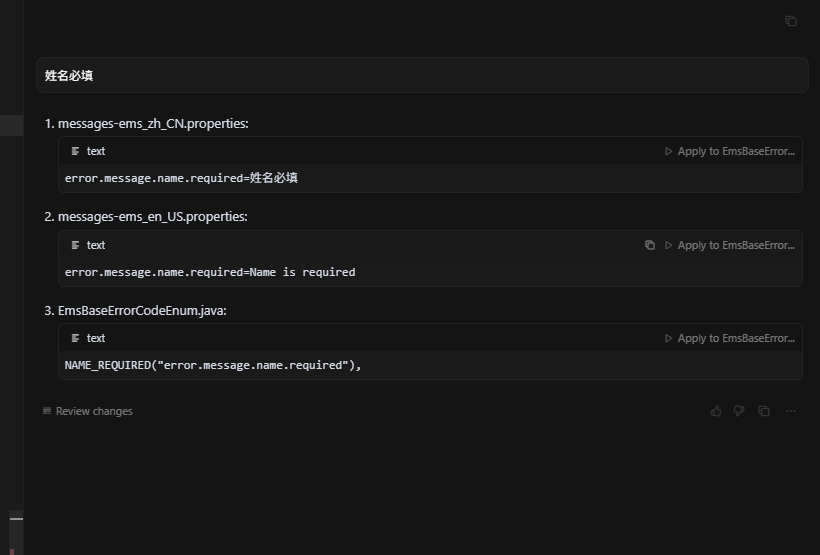Open Review changes
This screenshot has height=555, width=820.
pyautogui.click(x=94, y=411)
